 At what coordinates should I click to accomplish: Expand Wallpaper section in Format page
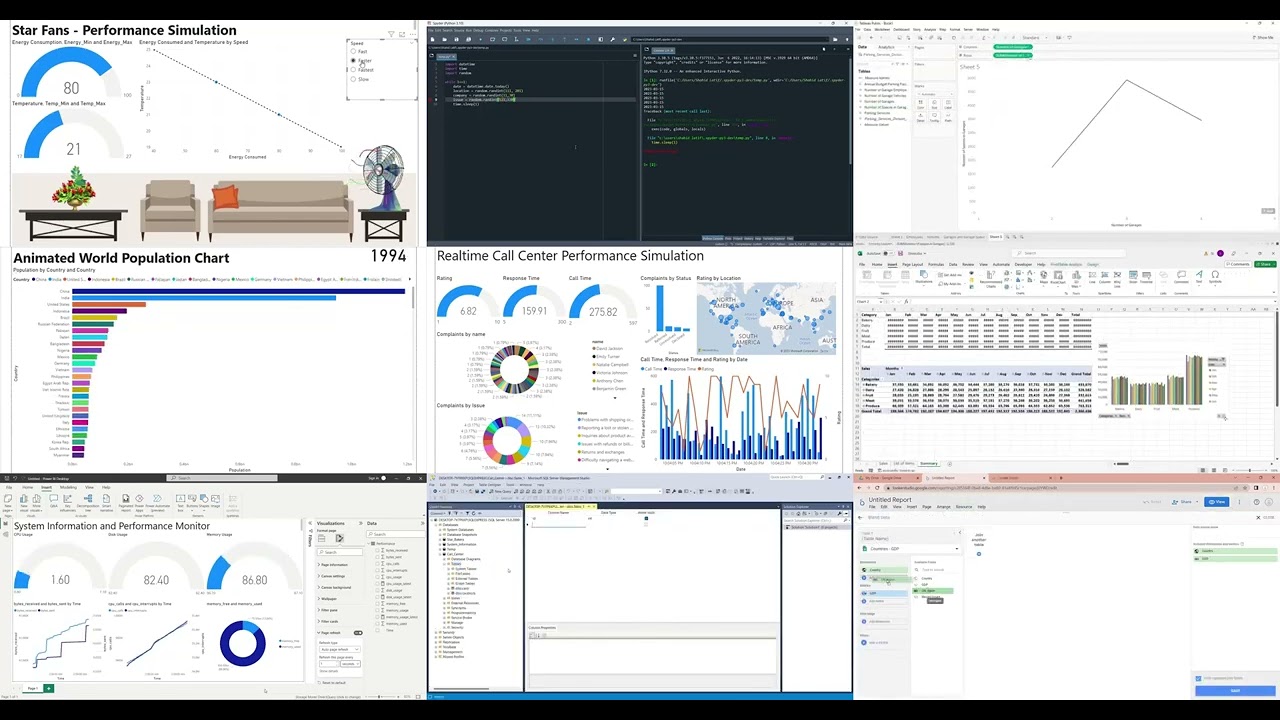pos(327,599)
